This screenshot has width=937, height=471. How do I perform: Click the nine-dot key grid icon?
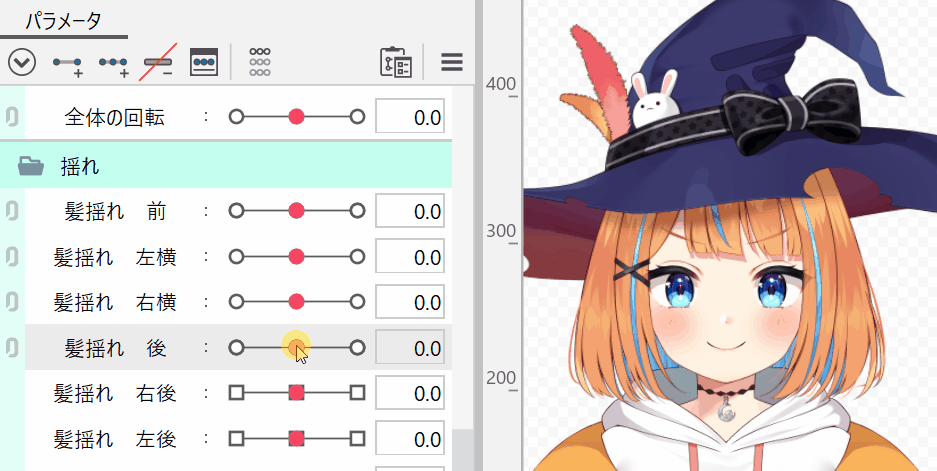(x=260, y=62)
